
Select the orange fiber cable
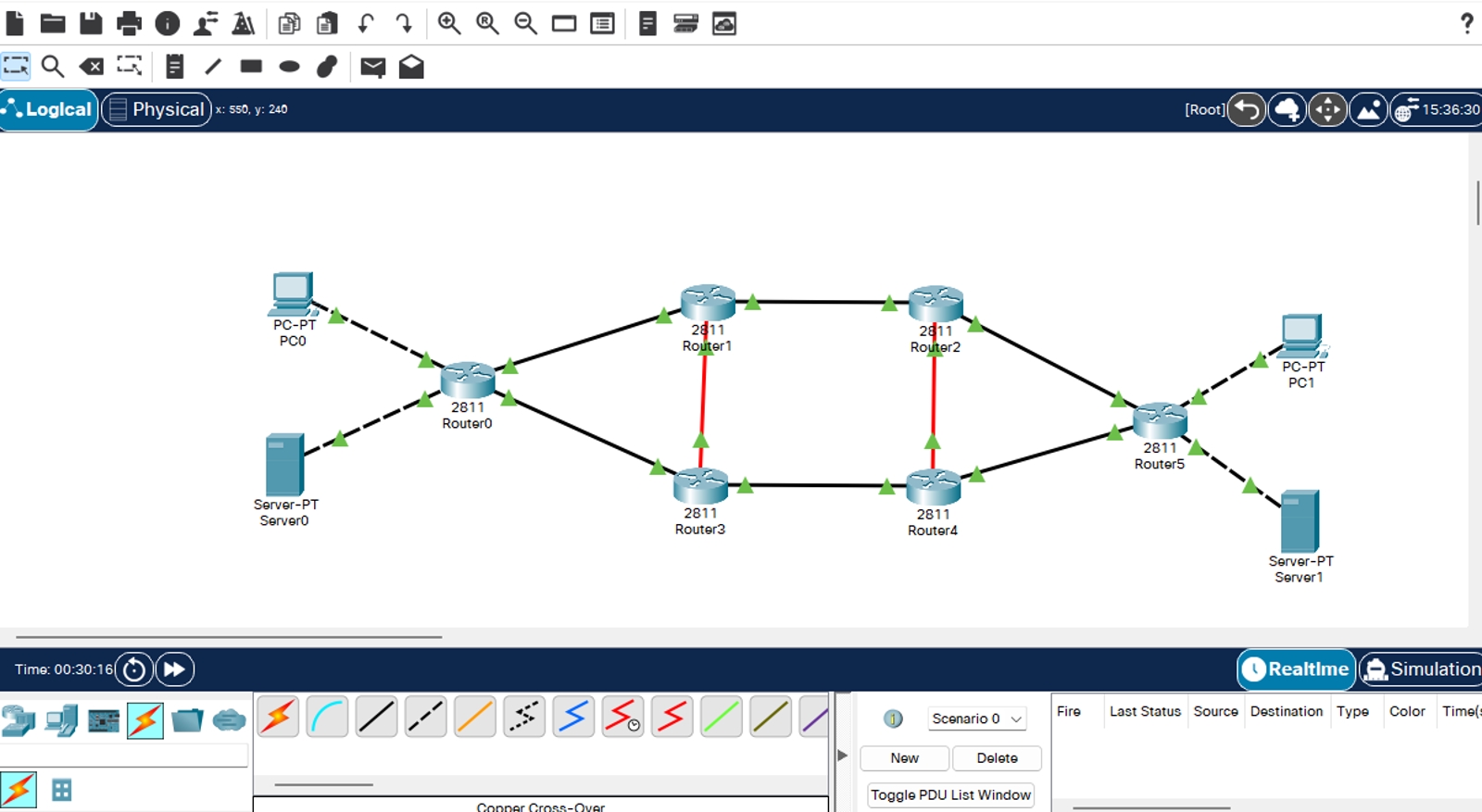pos(474,718)
